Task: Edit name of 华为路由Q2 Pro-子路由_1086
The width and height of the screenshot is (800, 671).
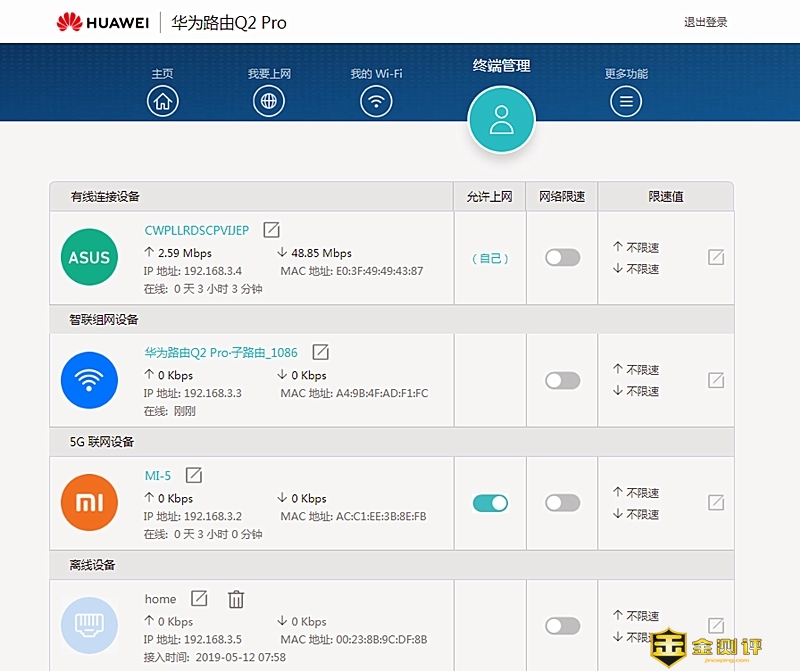Action: click(x=320, y=352)
